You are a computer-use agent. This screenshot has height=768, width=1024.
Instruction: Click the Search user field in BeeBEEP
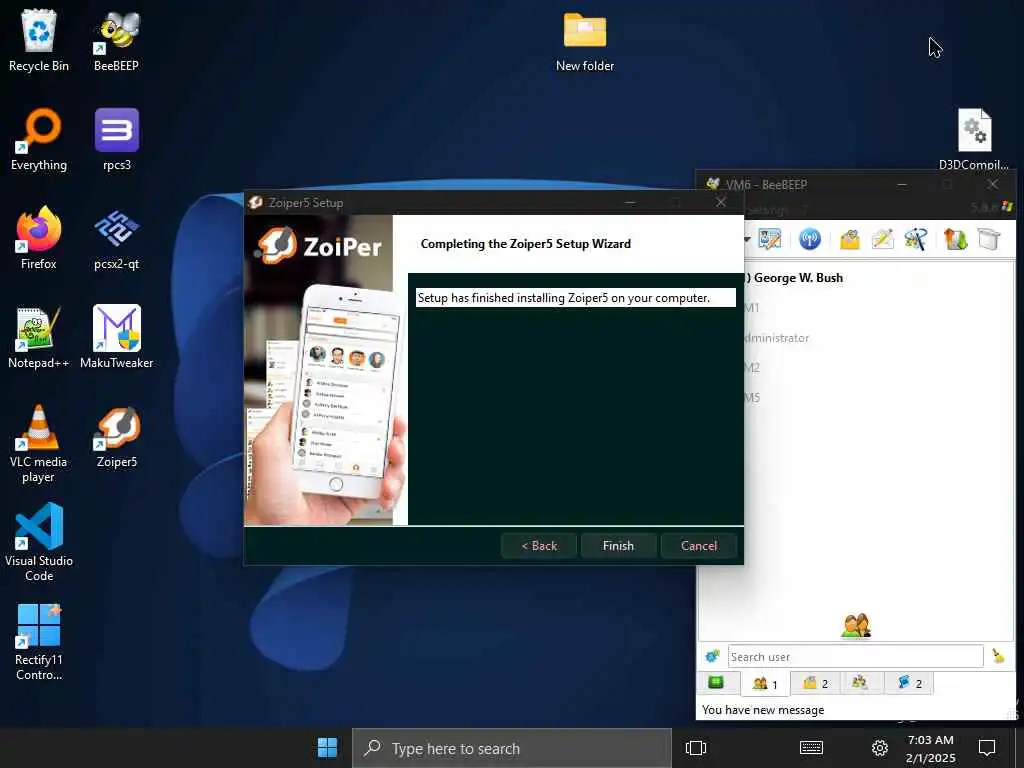tap(855, 656)
